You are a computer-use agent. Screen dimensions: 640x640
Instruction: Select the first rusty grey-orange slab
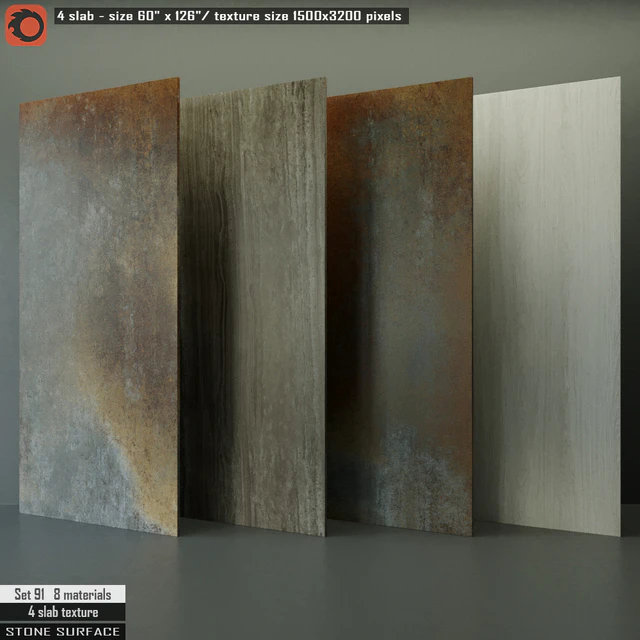pyautogui.click(x=99, y=306)
